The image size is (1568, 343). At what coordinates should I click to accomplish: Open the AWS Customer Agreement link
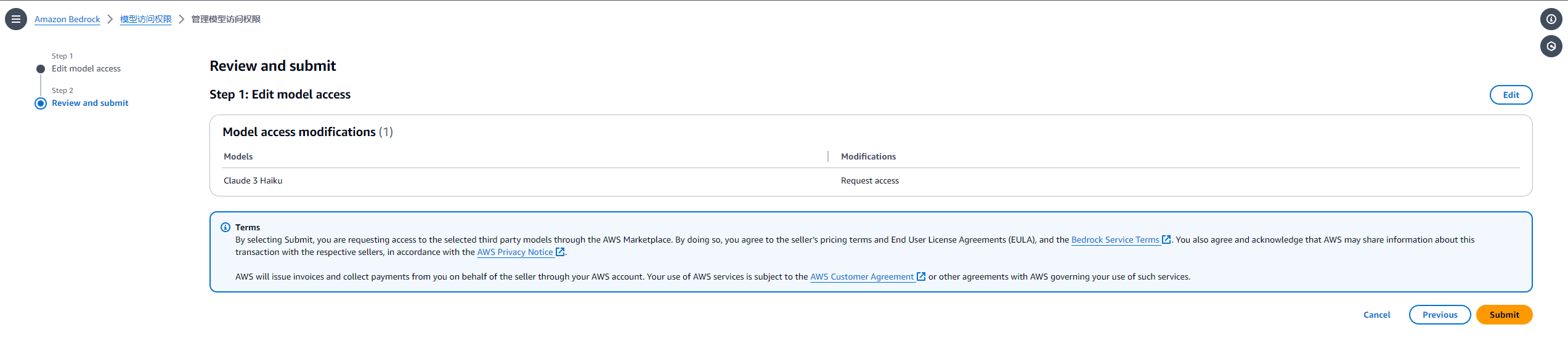[861, 276]
